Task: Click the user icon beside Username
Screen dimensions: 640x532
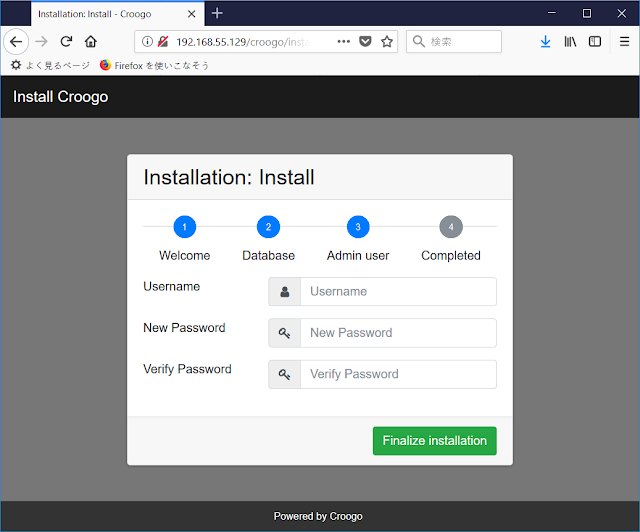Action: (284, 292)
